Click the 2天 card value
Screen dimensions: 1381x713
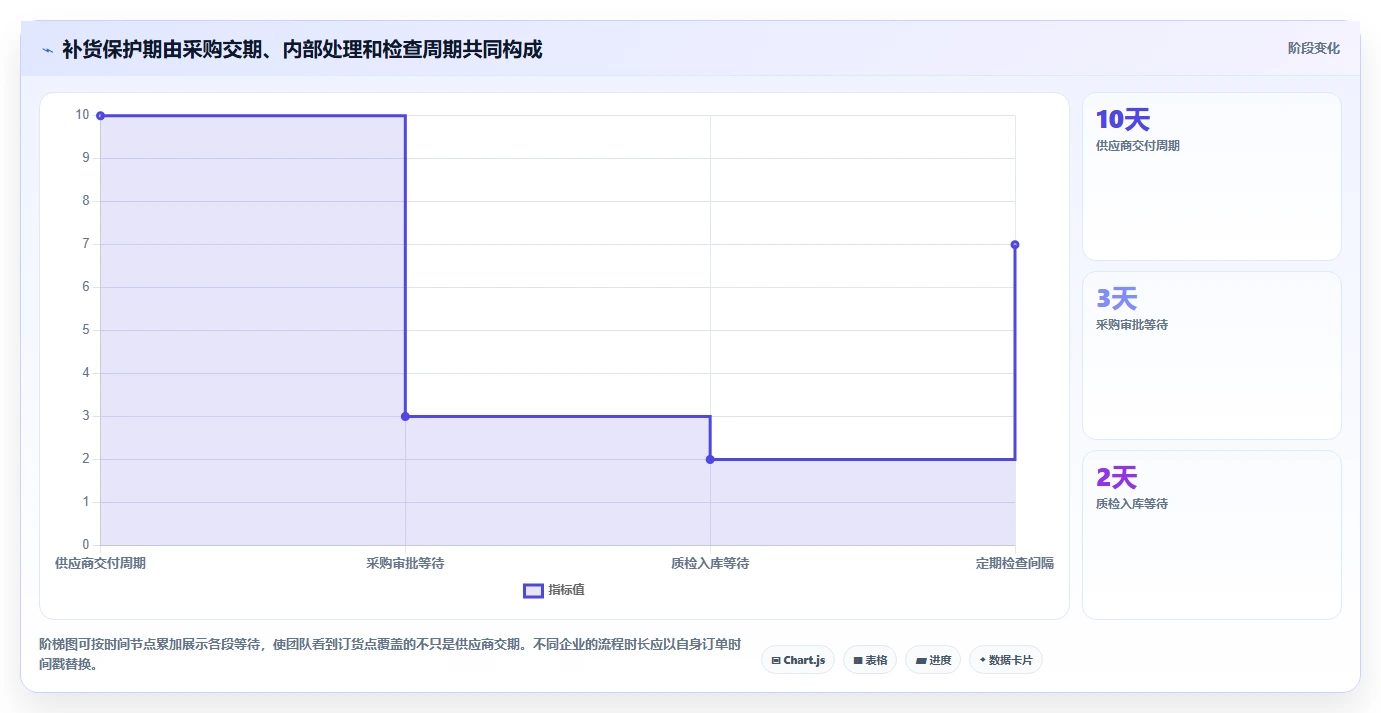pyautogui.click(x=1117, y=477)
